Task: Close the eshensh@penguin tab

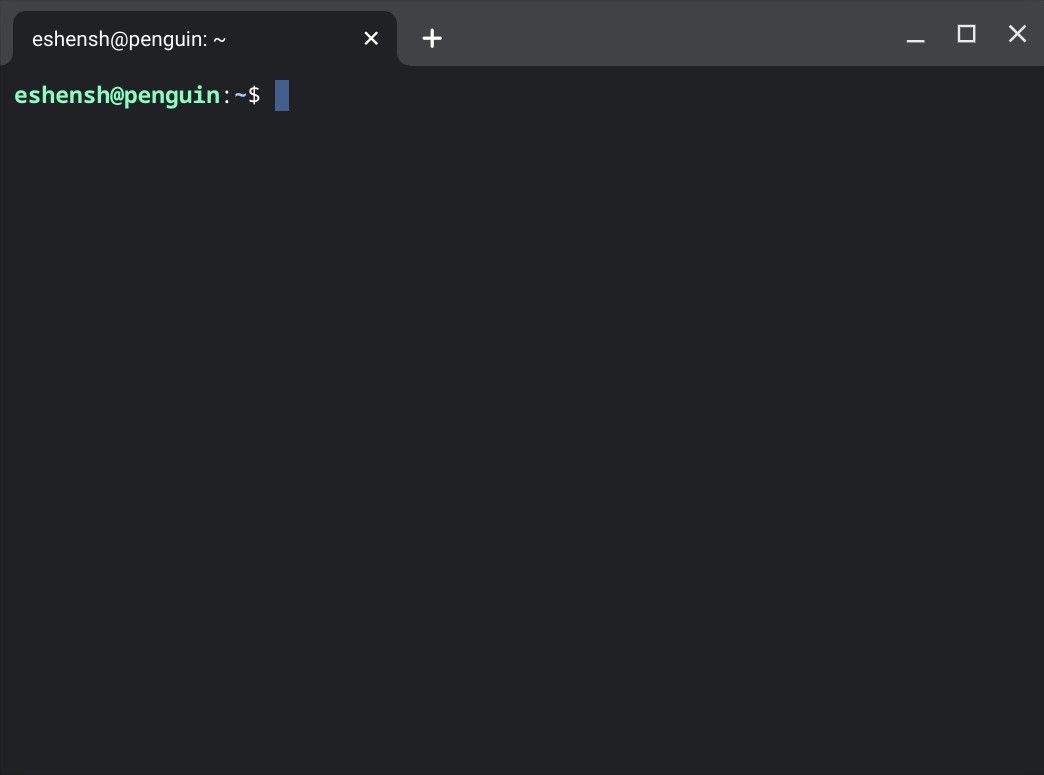Action: tap(371, 39)
